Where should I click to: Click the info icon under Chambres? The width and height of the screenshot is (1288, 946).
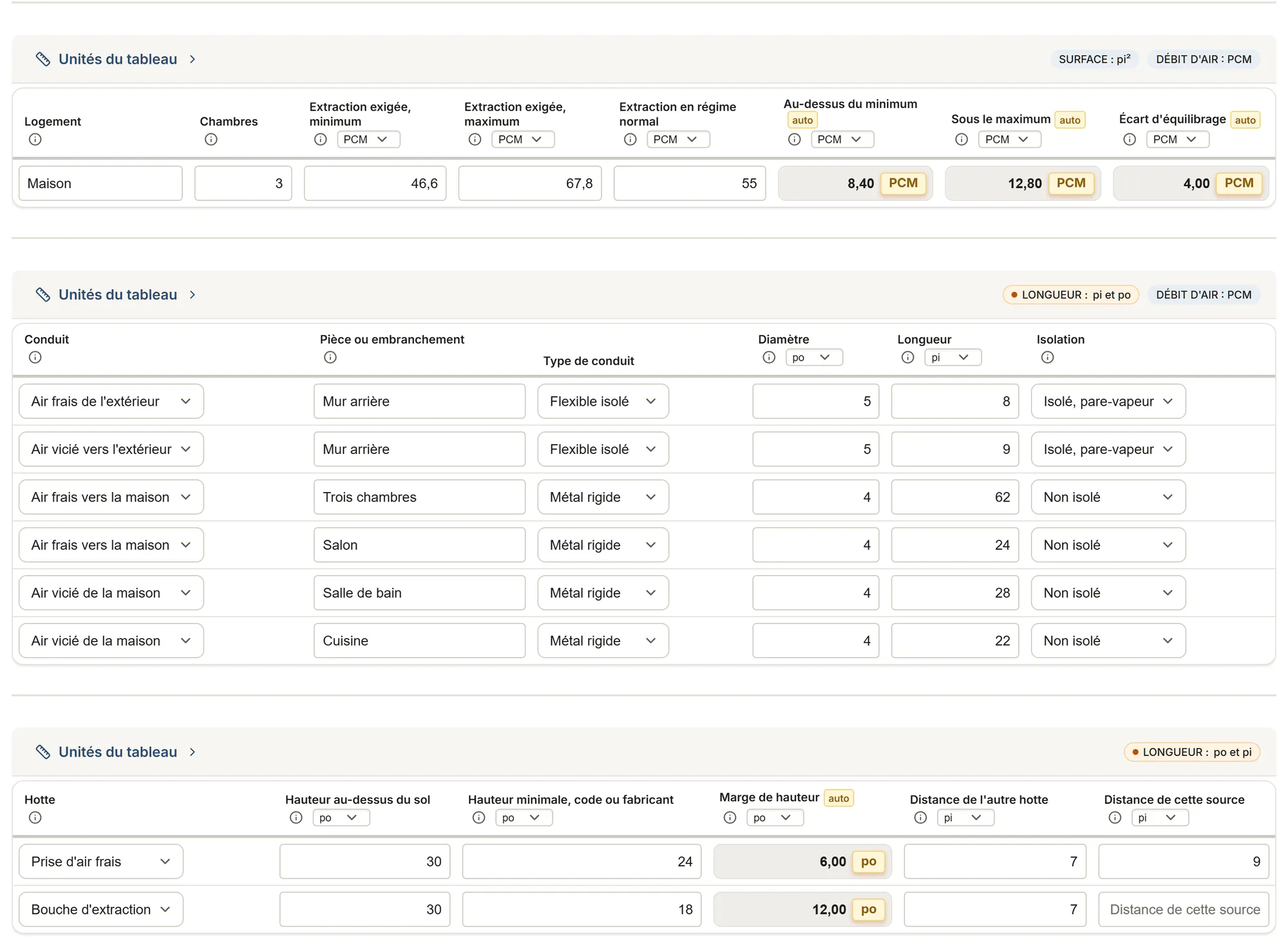[x=211, y=139]
